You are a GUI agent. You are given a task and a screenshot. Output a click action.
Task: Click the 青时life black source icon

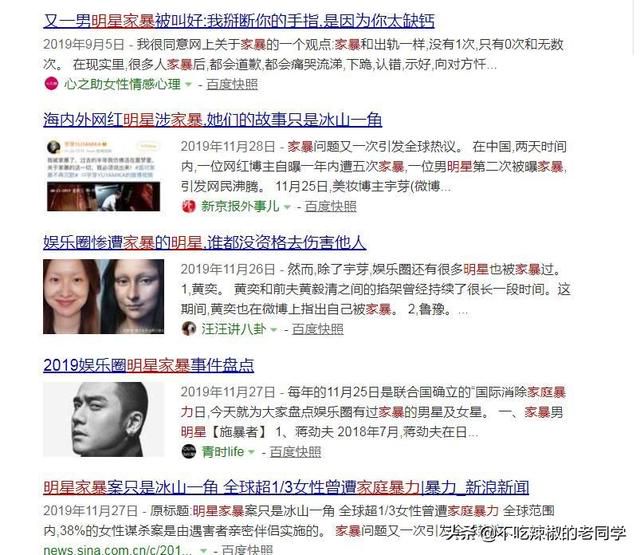coord(189,451)
